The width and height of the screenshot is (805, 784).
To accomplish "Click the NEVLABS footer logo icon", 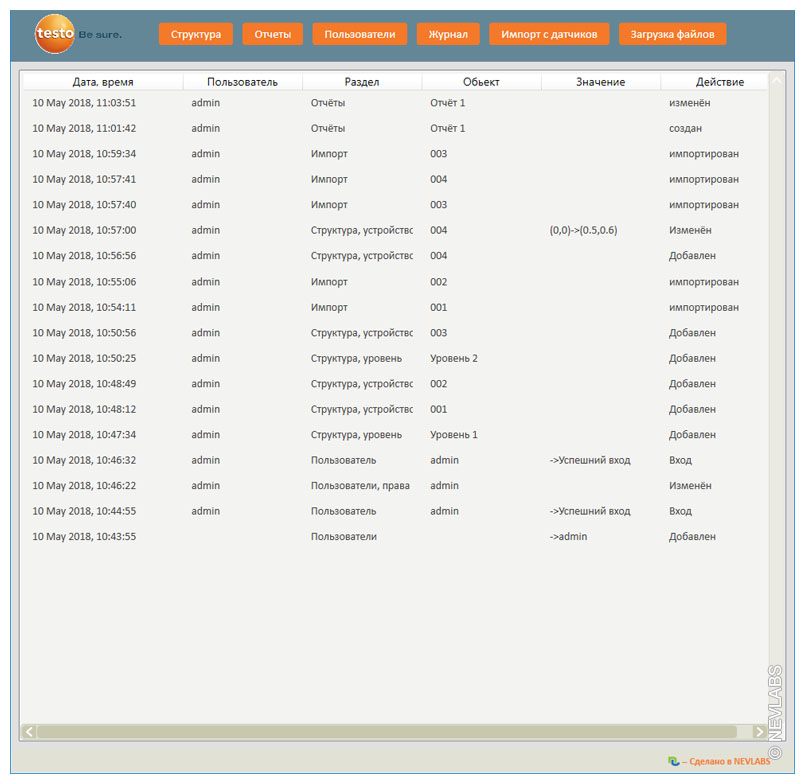I will pos(674,762).
